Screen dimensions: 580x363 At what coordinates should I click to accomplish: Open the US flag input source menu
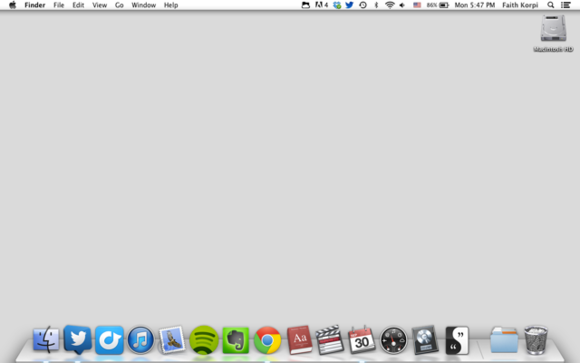click(417, 5)
